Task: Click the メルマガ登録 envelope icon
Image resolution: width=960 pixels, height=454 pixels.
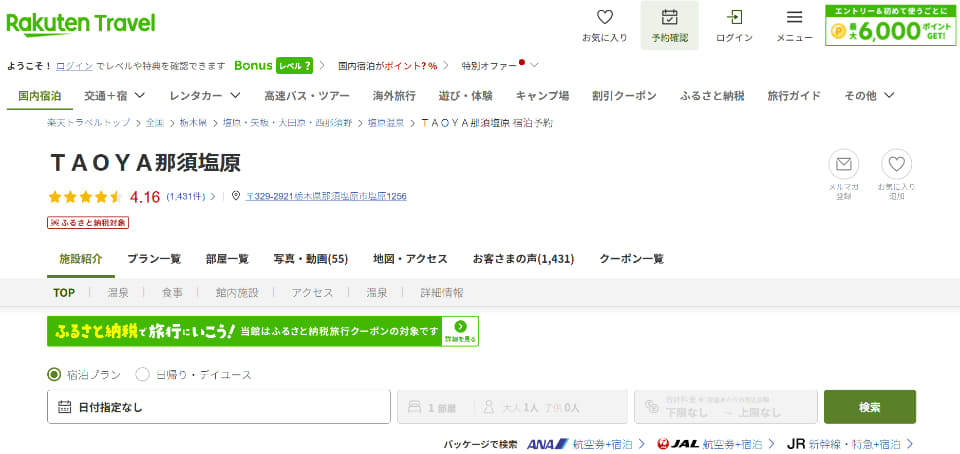Action: coord(843,164)
